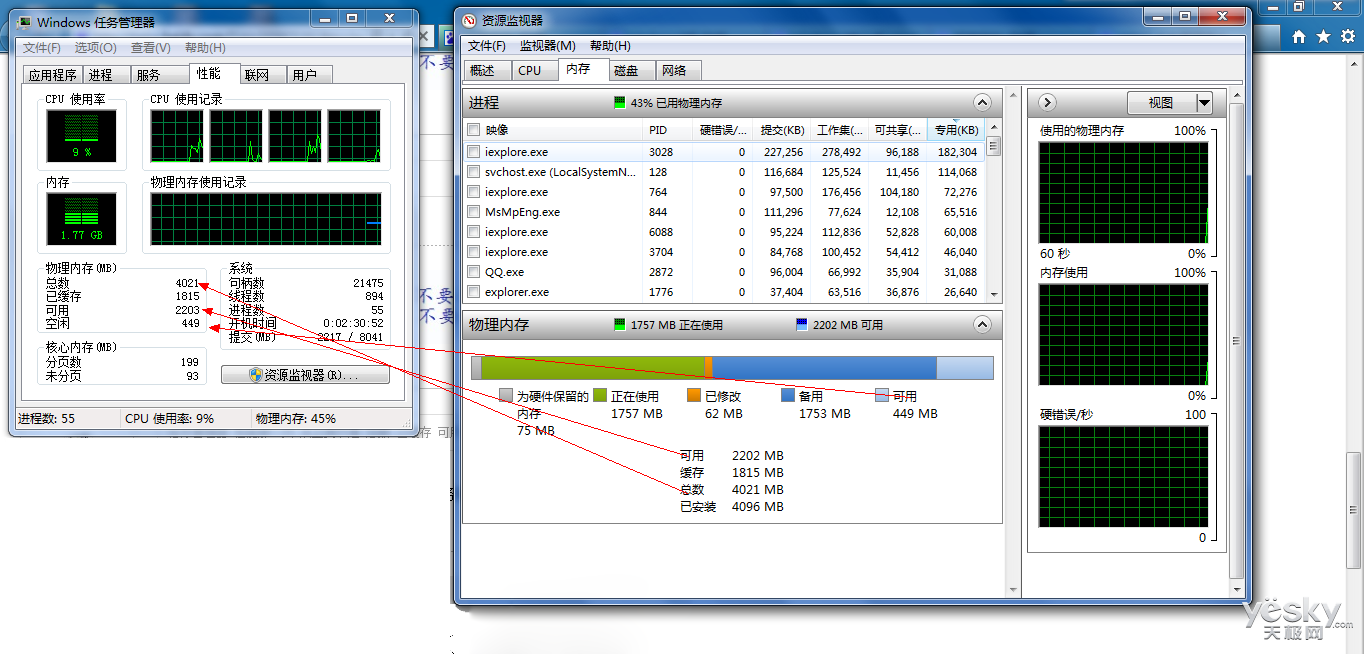This screenshot has width=1364, height=654.
Task: Tick the checkbox for iexplore.exe PID 3704
Action: pyautogui.click(x=474, y=252)
